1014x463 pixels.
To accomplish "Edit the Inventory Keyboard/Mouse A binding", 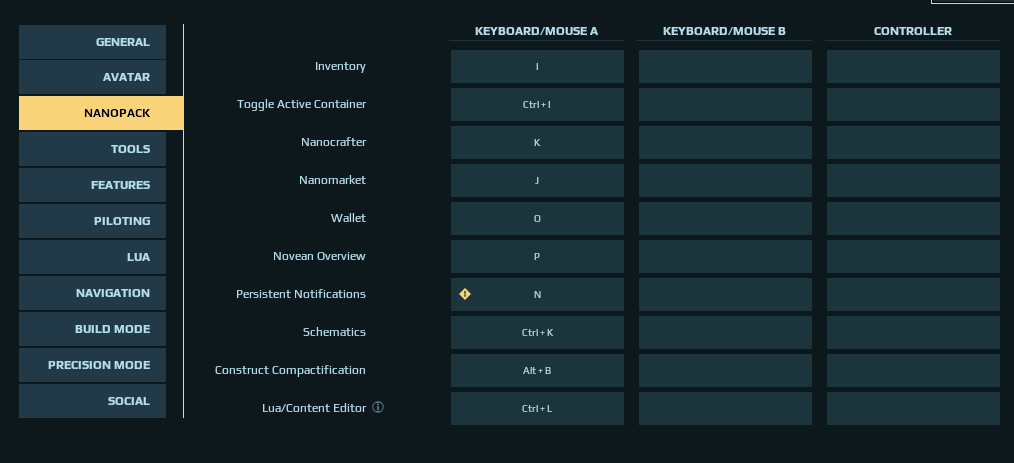I will (x=537, y=67).
